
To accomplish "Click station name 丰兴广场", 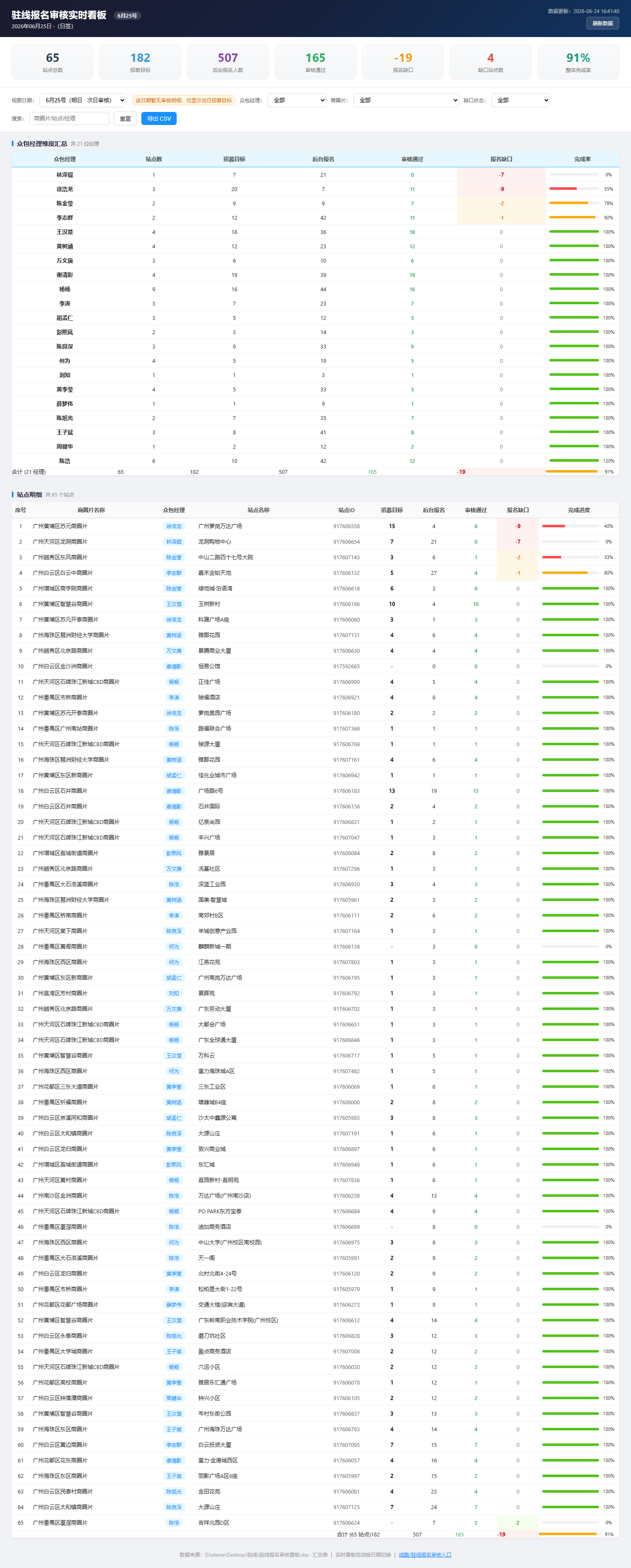I will (x=209, y=837).
